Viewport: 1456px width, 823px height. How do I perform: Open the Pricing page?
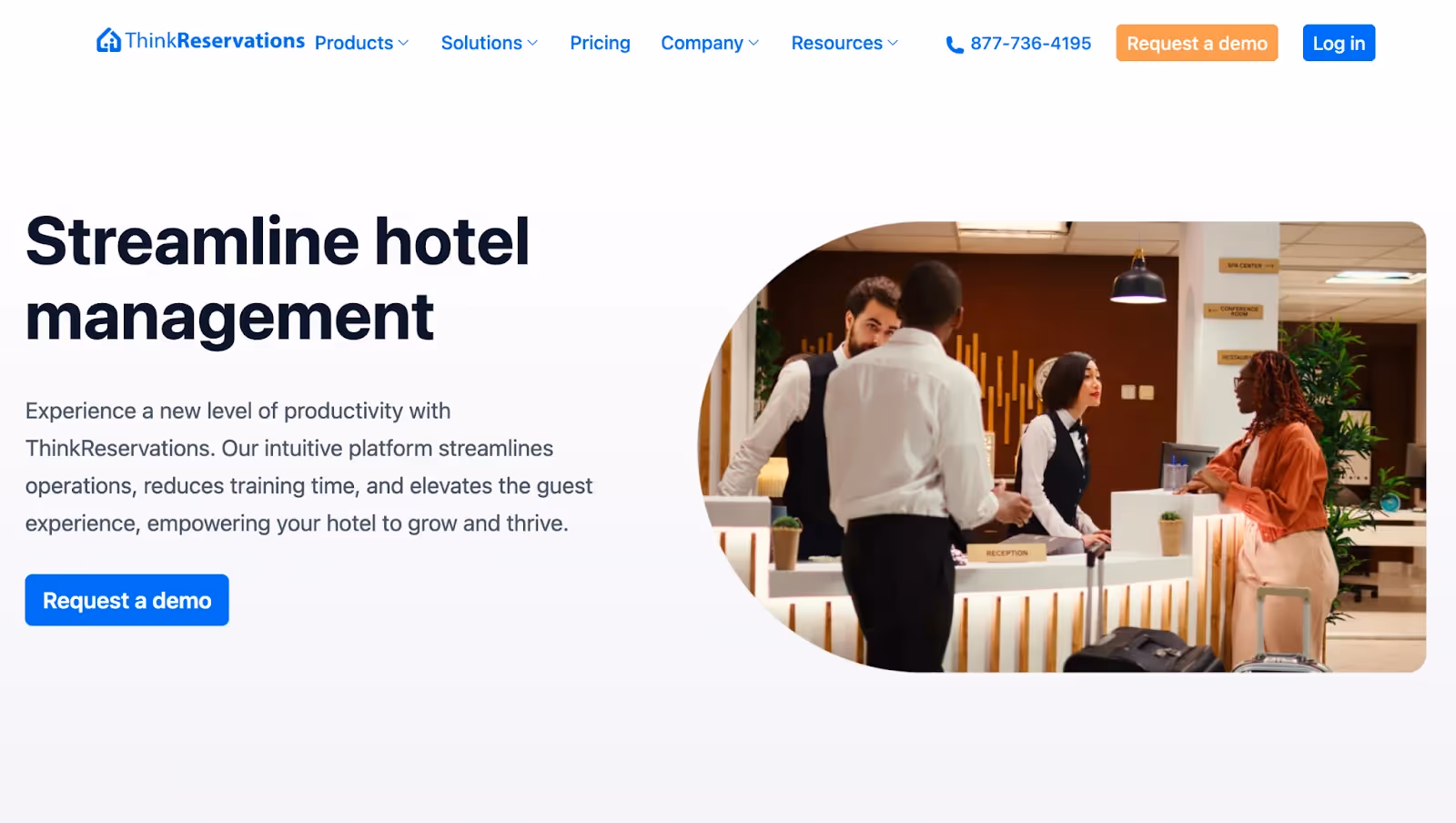(600, 43)
